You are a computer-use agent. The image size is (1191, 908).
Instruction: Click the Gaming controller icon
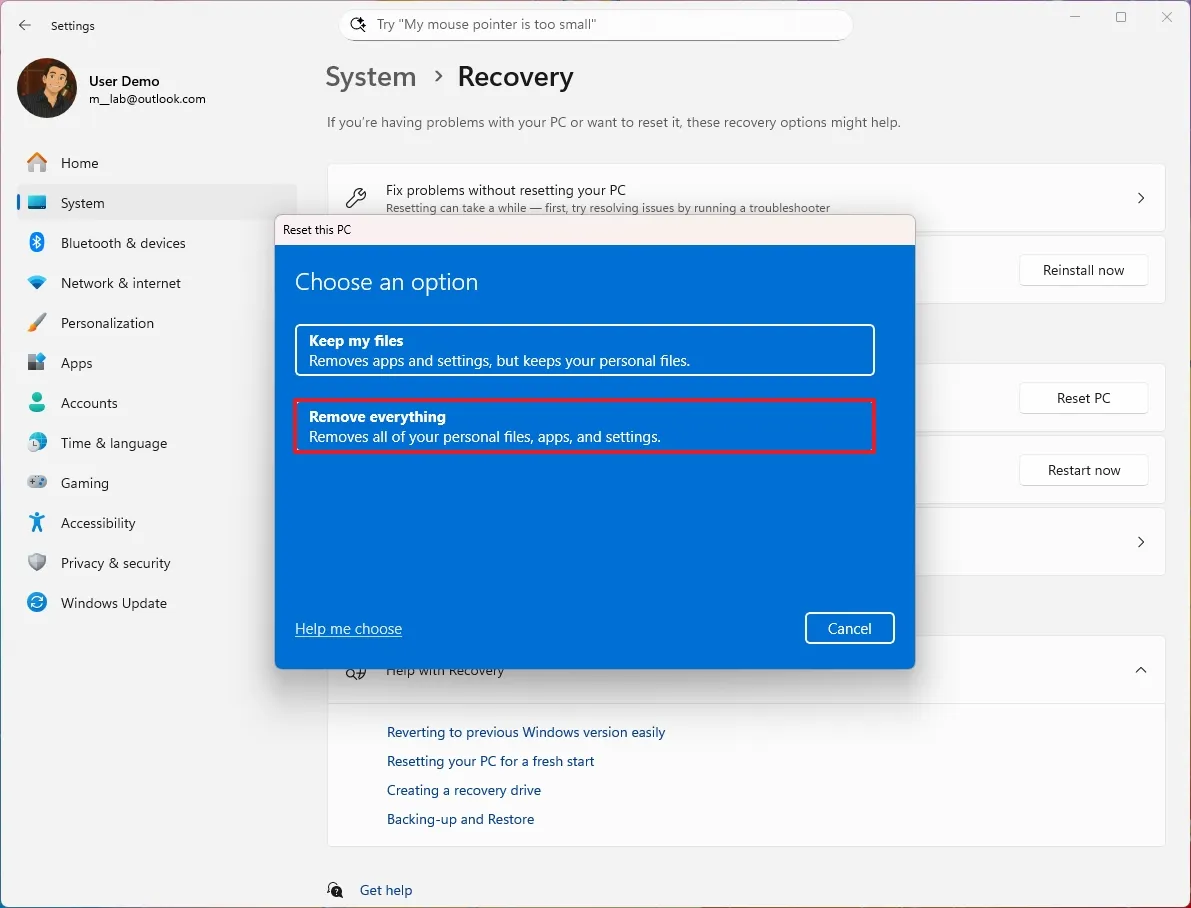click(x=36, y=483)
